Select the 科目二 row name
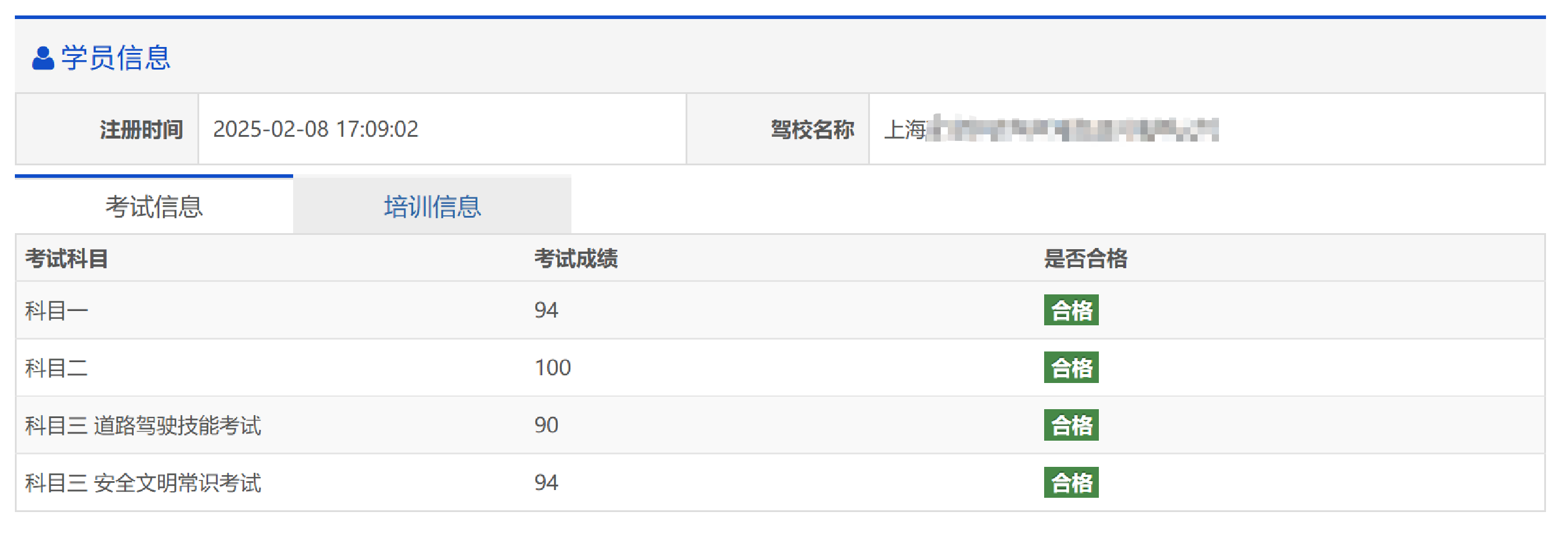 pos(56,368)
